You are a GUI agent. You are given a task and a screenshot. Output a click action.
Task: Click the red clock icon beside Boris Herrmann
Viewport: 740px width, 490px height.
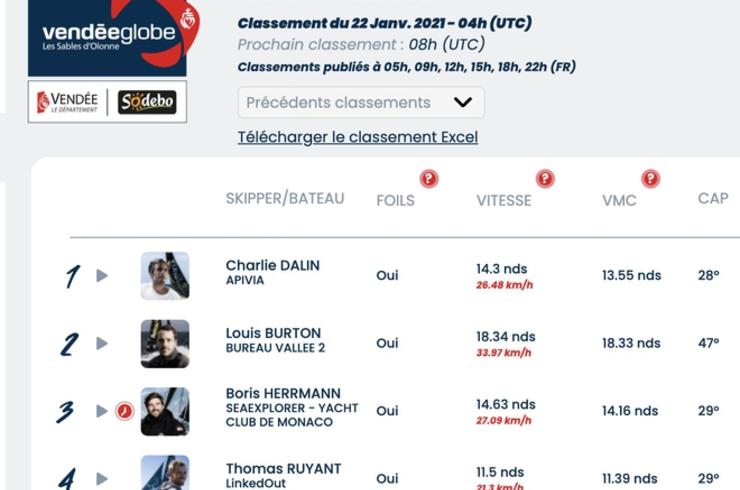pos(125,411)
